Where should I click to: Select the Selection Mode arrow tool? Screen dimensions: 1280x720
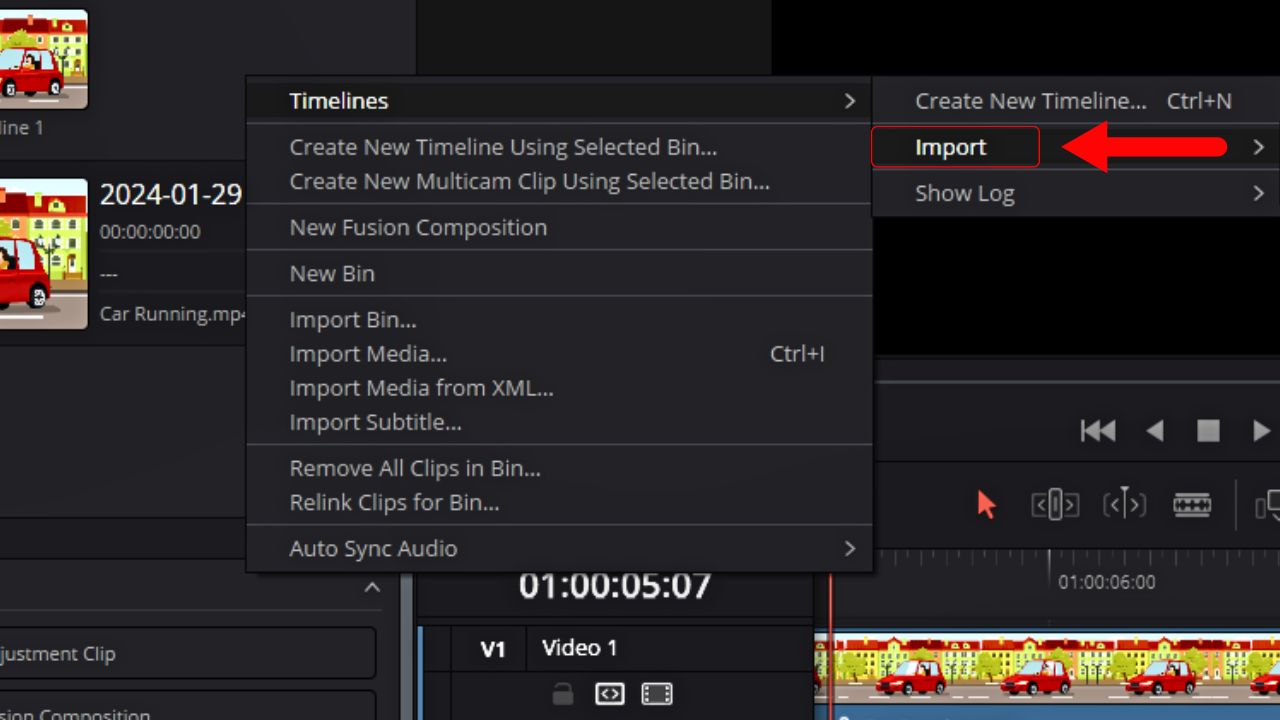(x=985, y=504)
